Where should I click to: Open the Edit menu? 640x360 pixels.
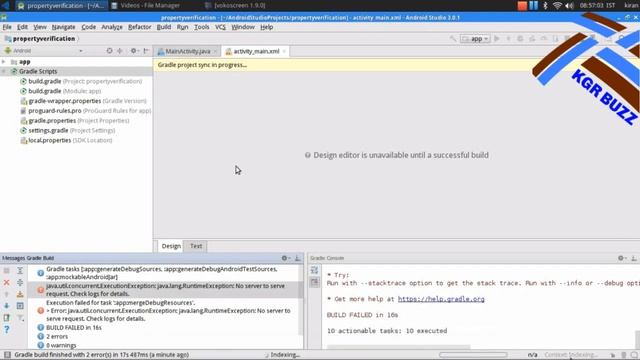pos(22,27)
